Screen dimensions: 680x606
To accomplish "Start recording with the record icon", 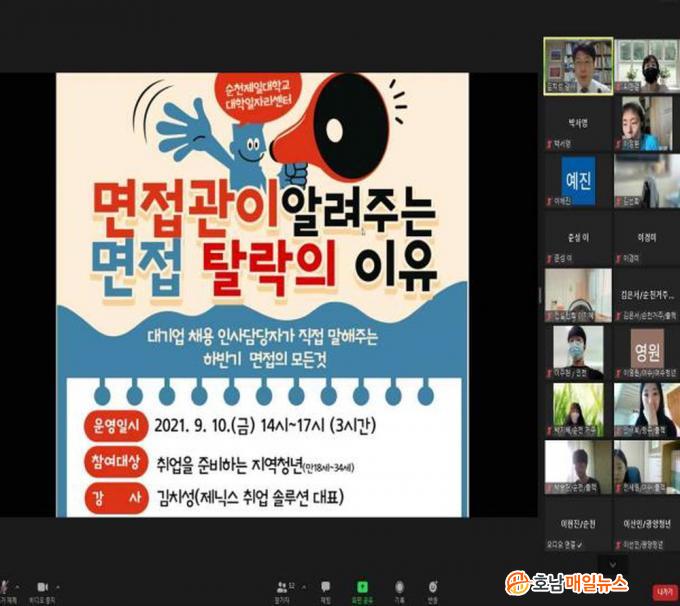I will (399, 586).
